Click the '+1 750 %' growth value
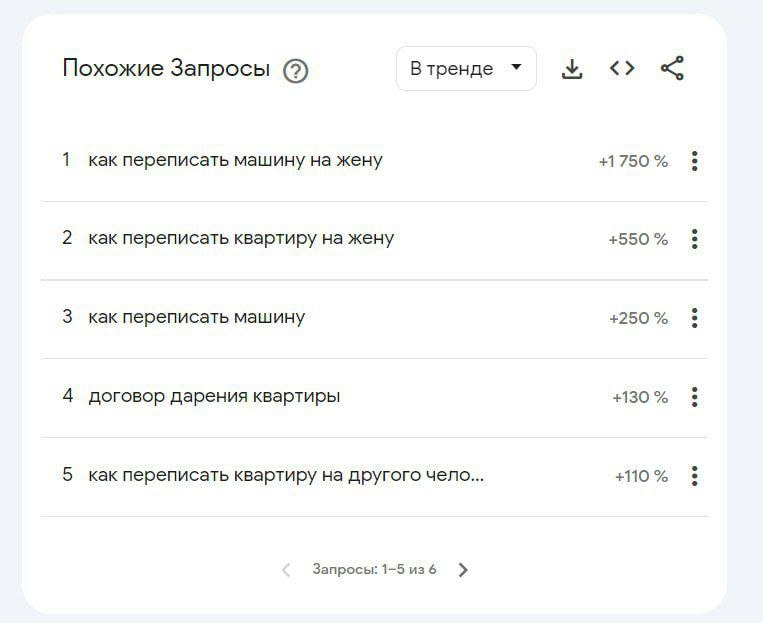Viewport: 763px width, 623px height. 633,161
